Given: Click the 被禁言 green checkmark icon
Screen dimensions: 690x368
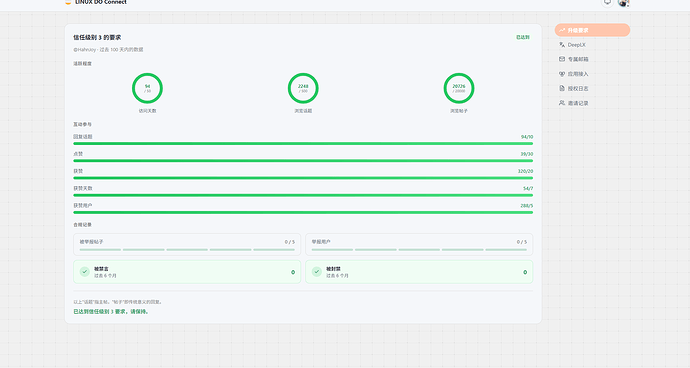Looking at the screenshot, I should (85, 272).
